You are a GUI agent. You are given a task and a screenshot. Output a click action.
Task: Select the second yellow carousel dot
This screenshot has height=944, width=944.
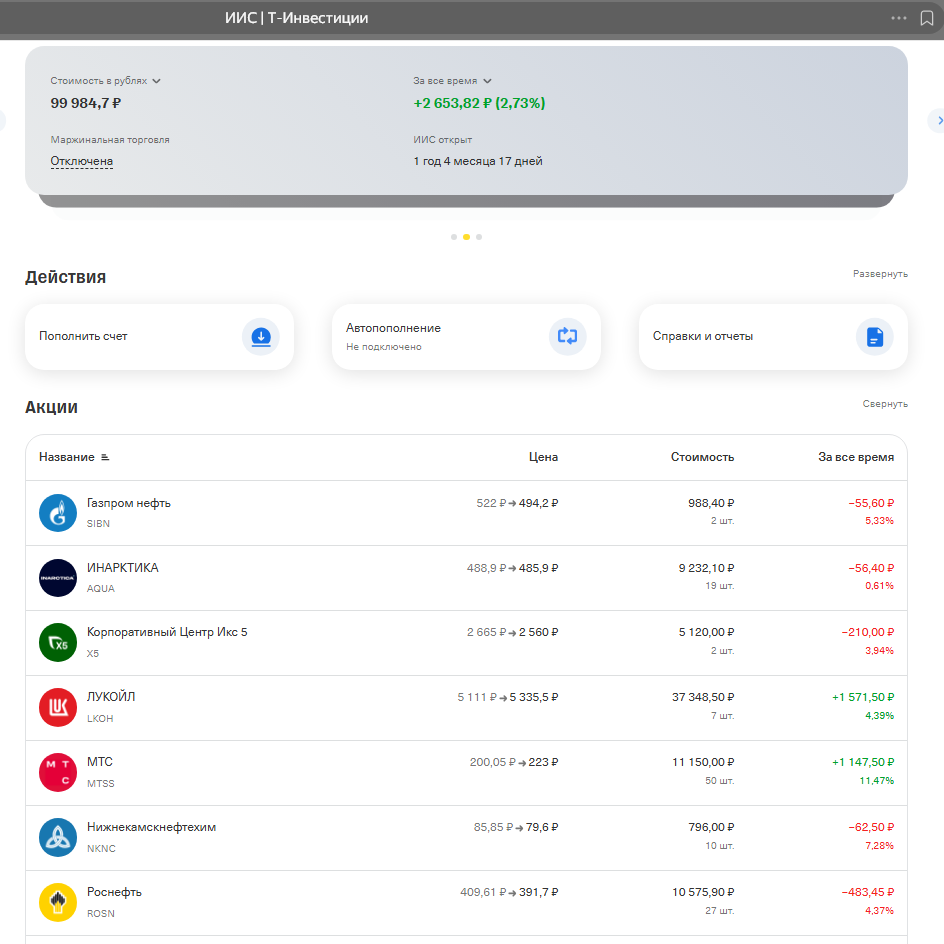pyautogui.click(x=467, y=237)
